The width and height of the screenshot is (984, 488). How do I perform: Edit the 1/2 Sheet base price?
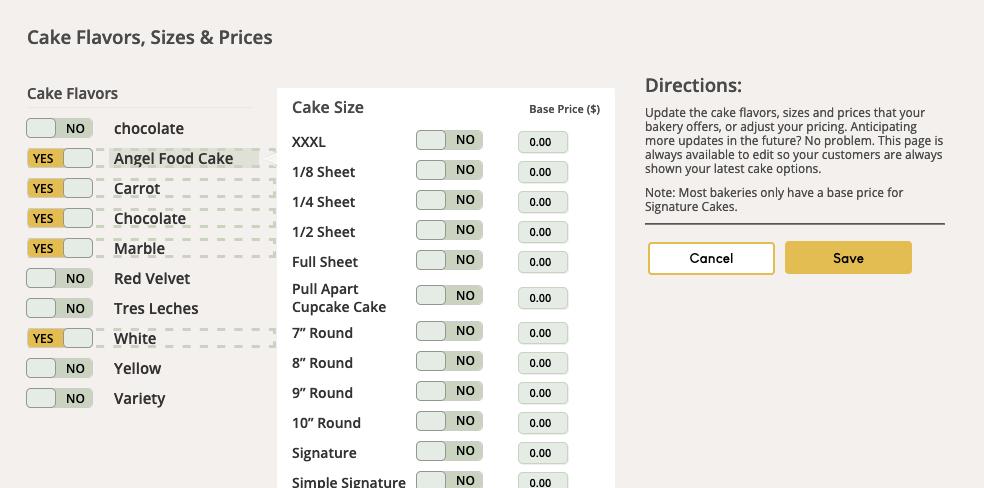coord(542,232)
